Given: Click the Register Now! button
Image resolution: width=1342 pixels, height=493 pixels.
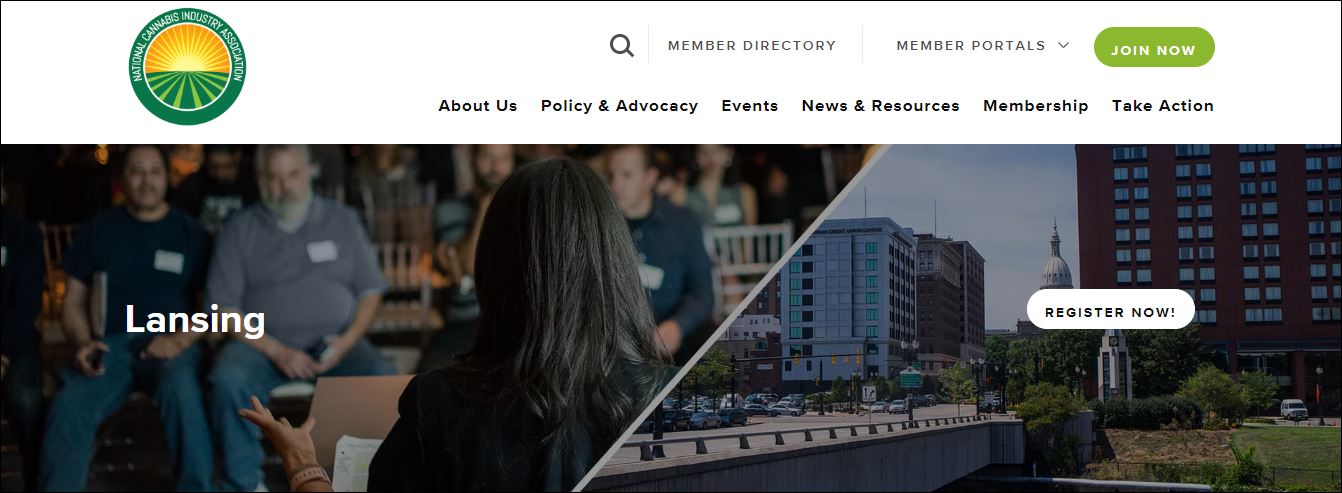Looking at the screenshot, I should (x=1110, y=310).
